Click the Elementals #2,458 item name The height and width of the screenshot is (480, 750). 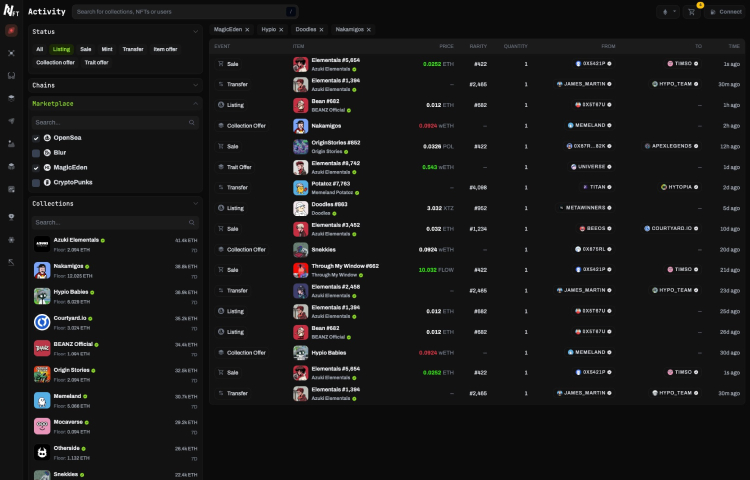336,287
